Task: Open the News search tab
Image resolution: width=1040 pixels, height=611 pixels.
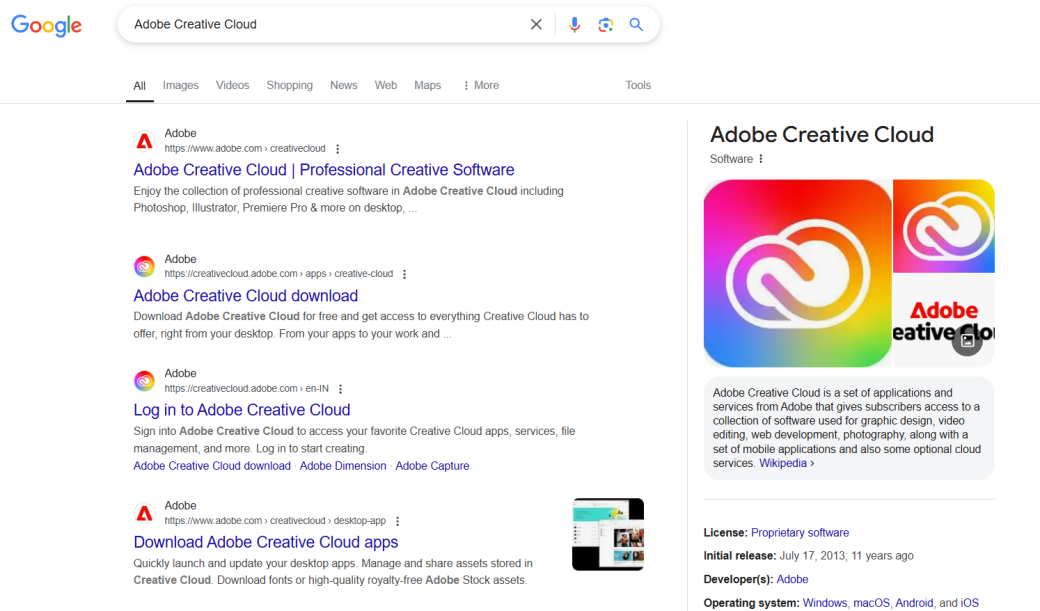Action: [x=343, y=85]
